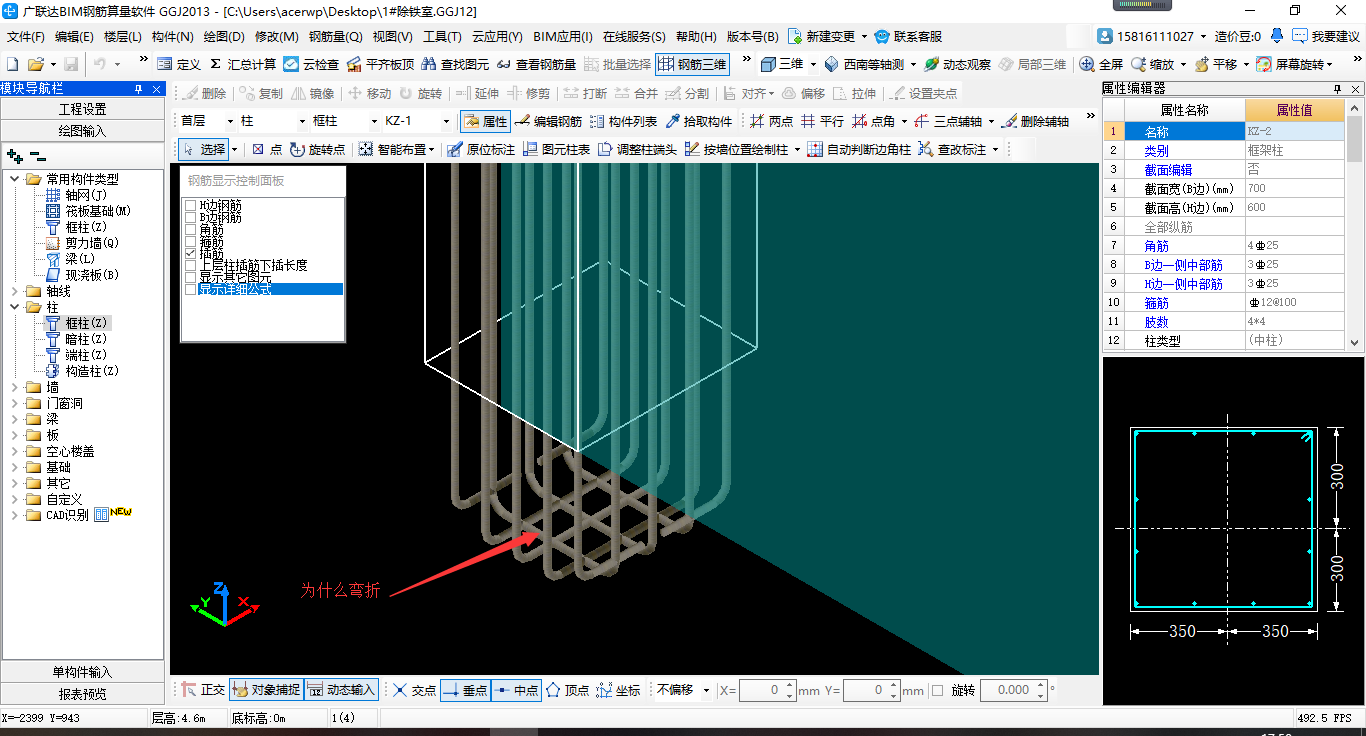Enable 显示详细公式 checkbox
1366x736 pixels.
pos(191,290)
